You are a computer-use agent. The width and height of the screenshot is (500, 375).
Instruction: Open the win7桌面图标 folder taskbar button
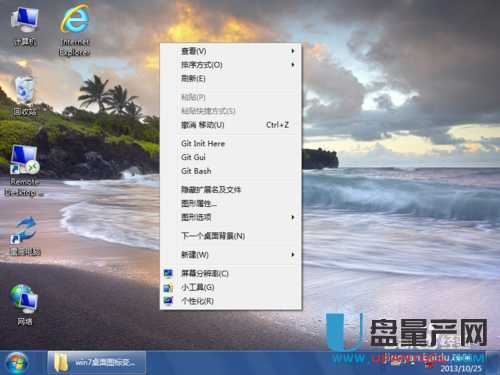click(97, 362)
